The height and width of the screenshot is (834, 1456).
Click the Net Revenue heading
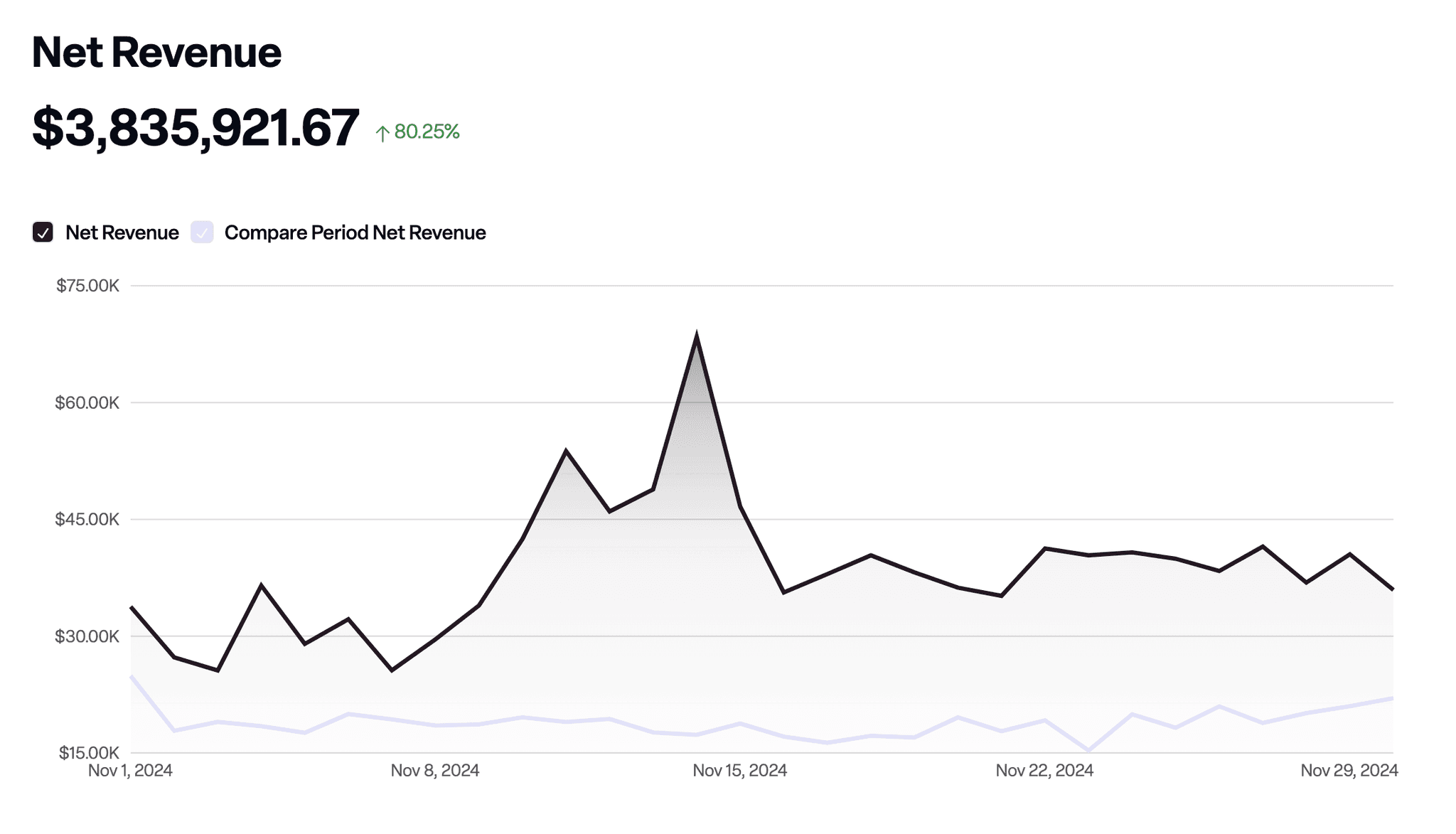(x=156, y=52)
